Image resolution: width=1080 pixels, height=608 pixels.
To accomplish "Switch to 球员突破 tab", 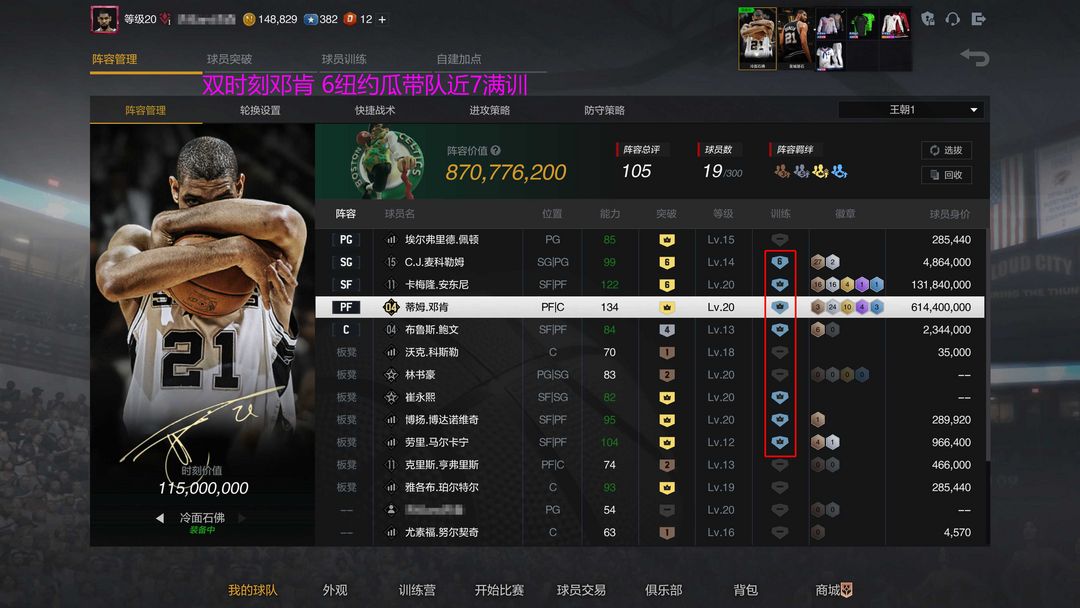I will pos(229,59).
